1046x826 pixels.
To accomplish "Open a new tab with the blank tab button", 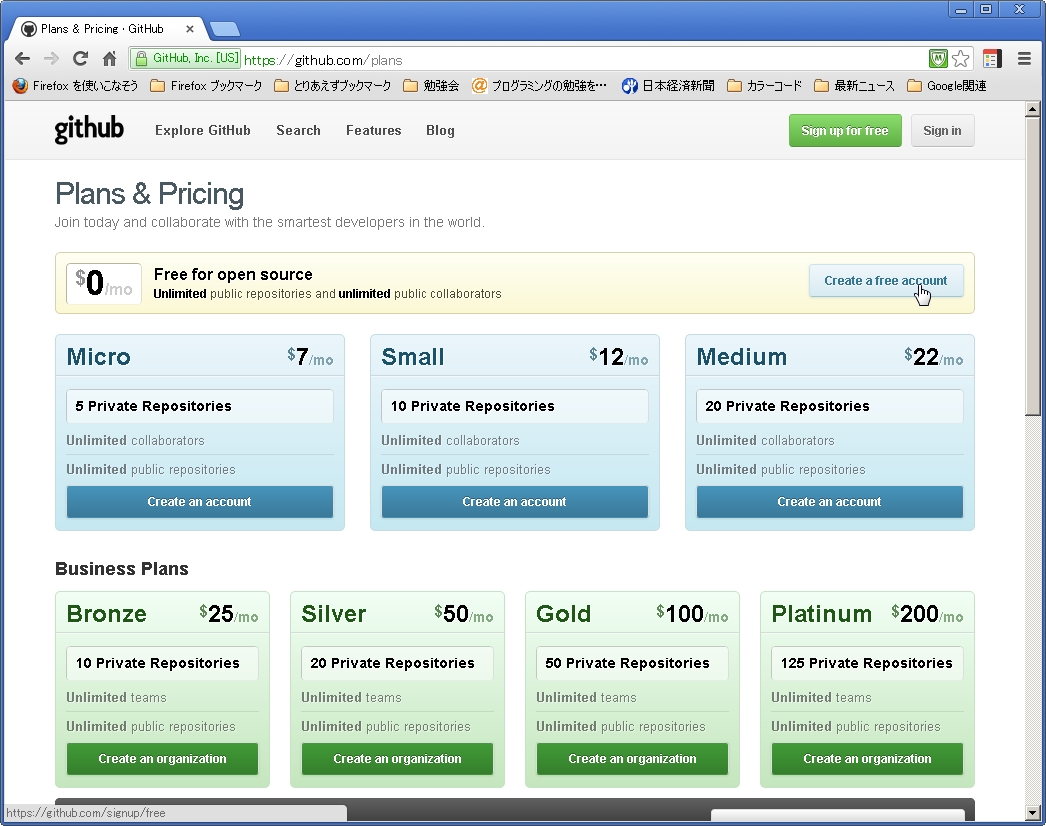I will coord(225,29).
